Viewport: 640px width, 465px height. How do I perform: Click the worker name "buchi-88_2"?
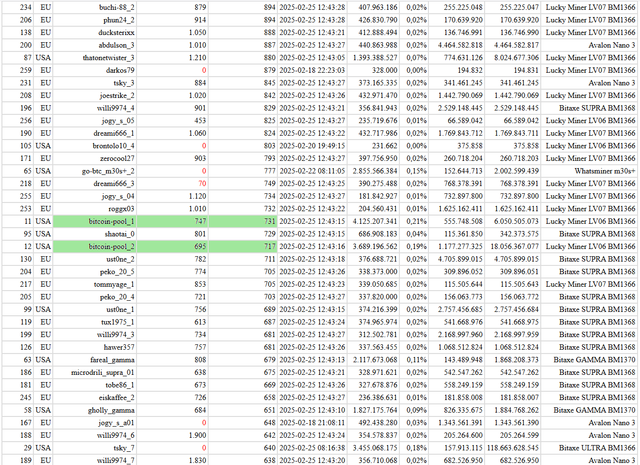coord(117,7)
